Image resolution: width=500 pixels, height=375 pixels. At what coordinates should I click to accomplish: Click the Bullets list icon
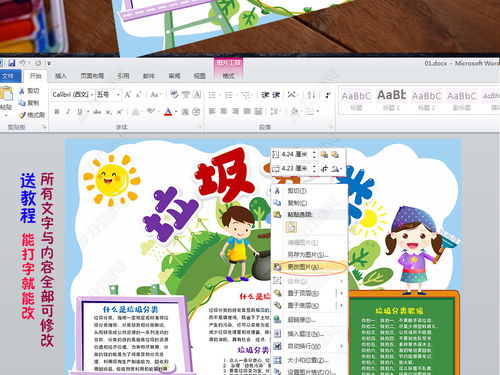pos(212,95)
